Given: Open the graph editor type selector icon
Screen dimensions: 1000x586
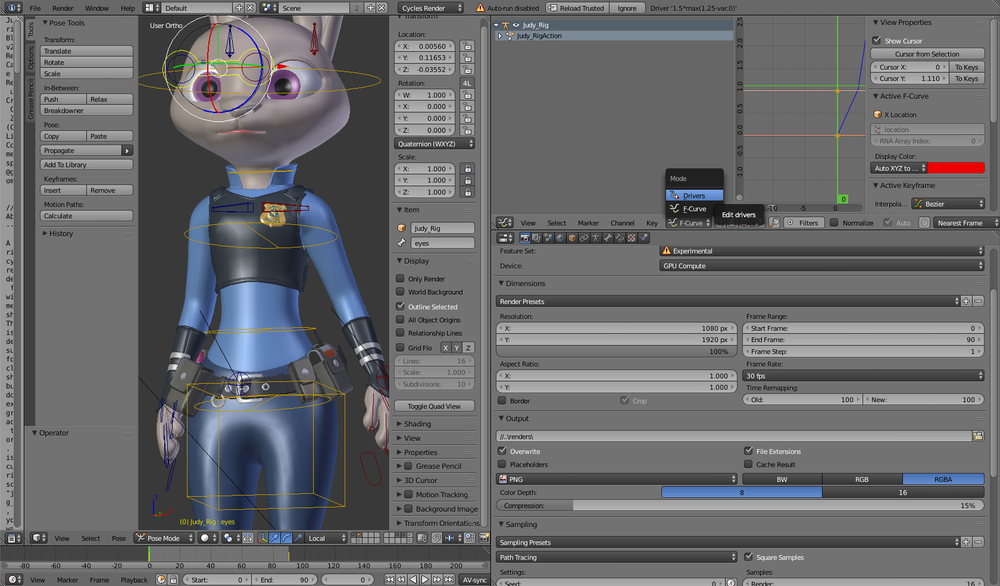Looking at the screenshot, I should tap(504, 223).
